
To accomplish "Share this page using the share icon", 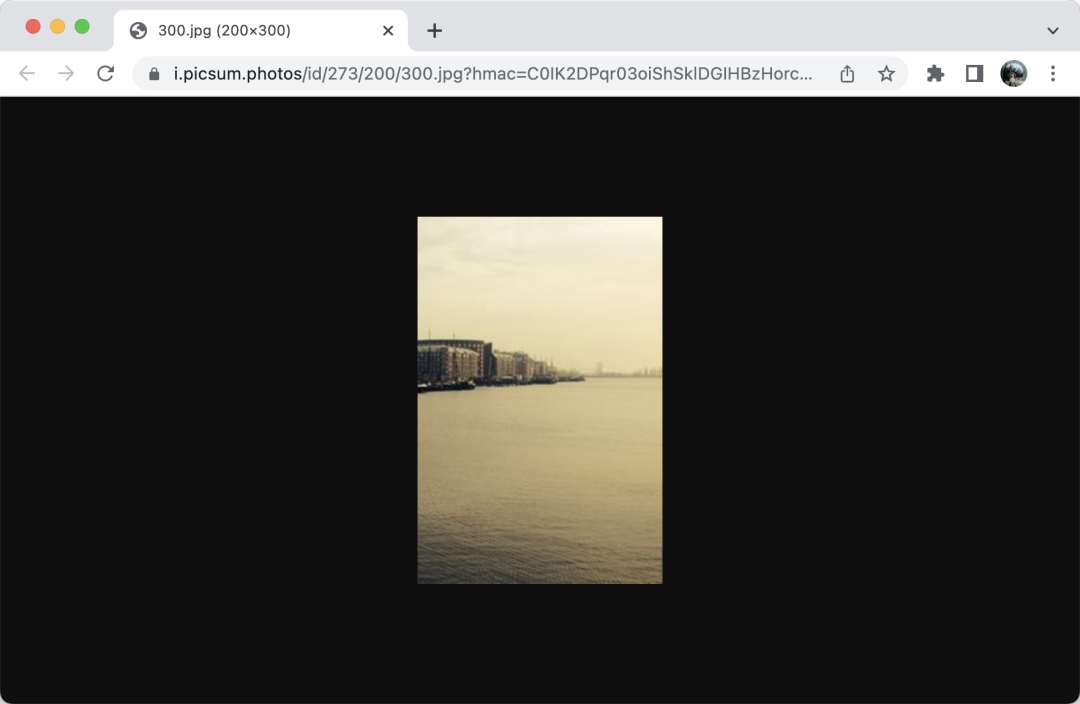I will (847, 74).
